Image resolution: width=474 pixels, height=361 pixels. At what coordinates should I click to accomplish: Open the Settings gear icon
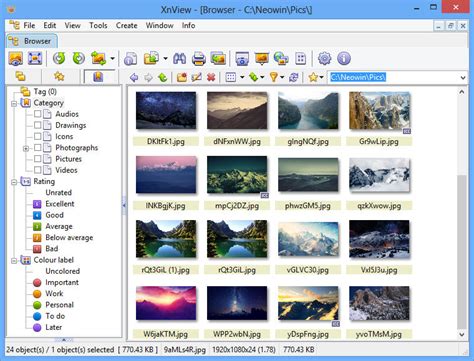pyautogui.click(x=324, y=59)
